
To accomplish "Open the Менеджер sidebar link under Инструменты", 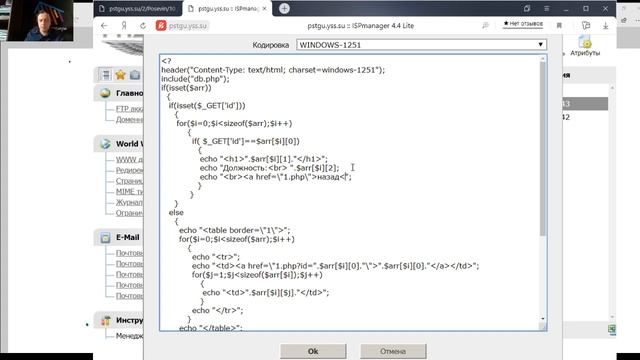I will pos(129,336).
